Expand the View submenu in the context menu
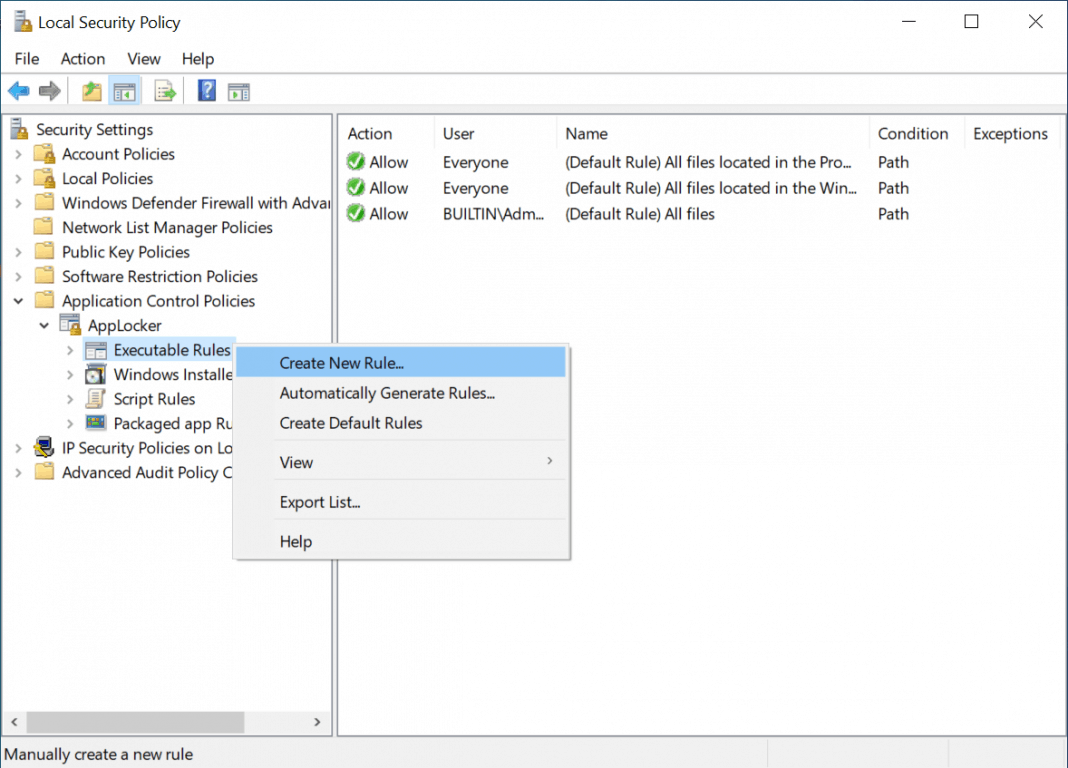This screenshot has height=768, width=1068. tap(296, 462)
